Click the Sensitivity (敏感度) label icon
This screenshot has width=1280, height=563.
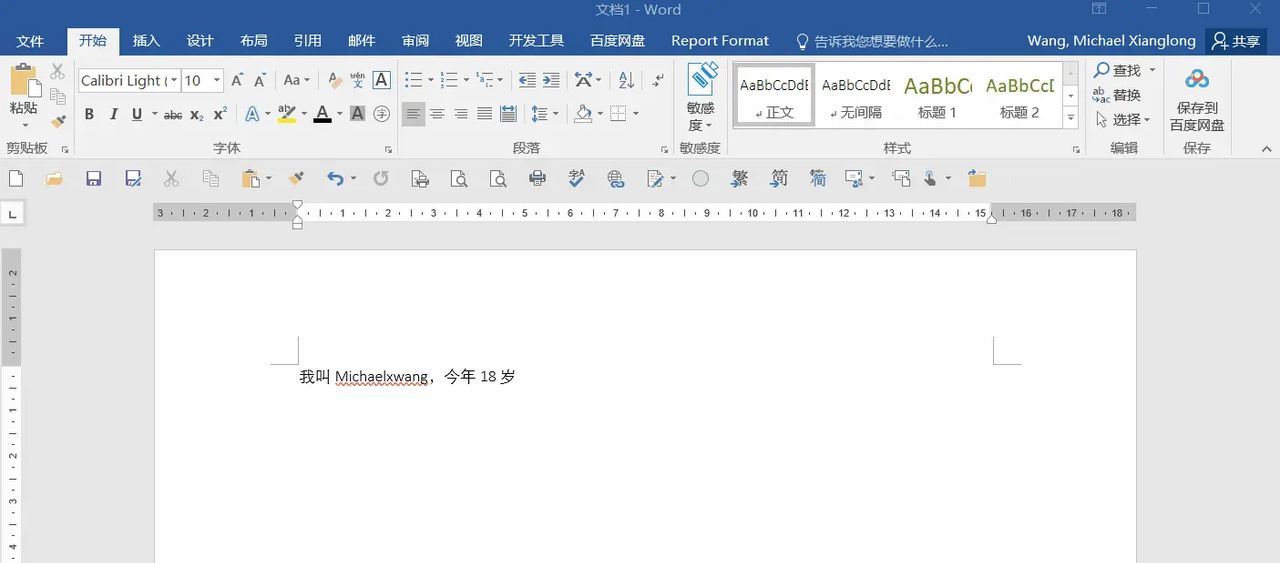tap(701, 97)
